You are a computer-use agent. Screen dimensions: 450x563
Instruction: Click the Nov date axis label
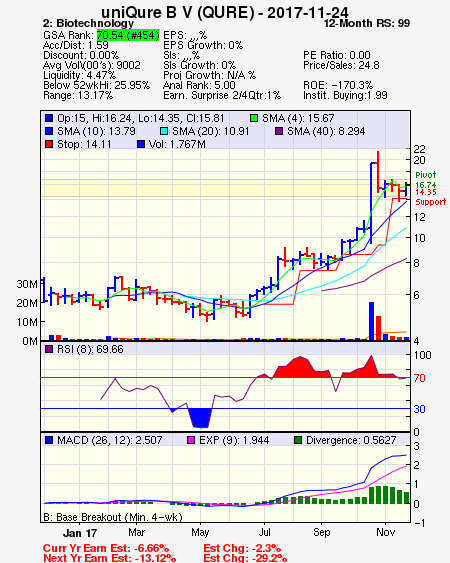tap(386, 532)
